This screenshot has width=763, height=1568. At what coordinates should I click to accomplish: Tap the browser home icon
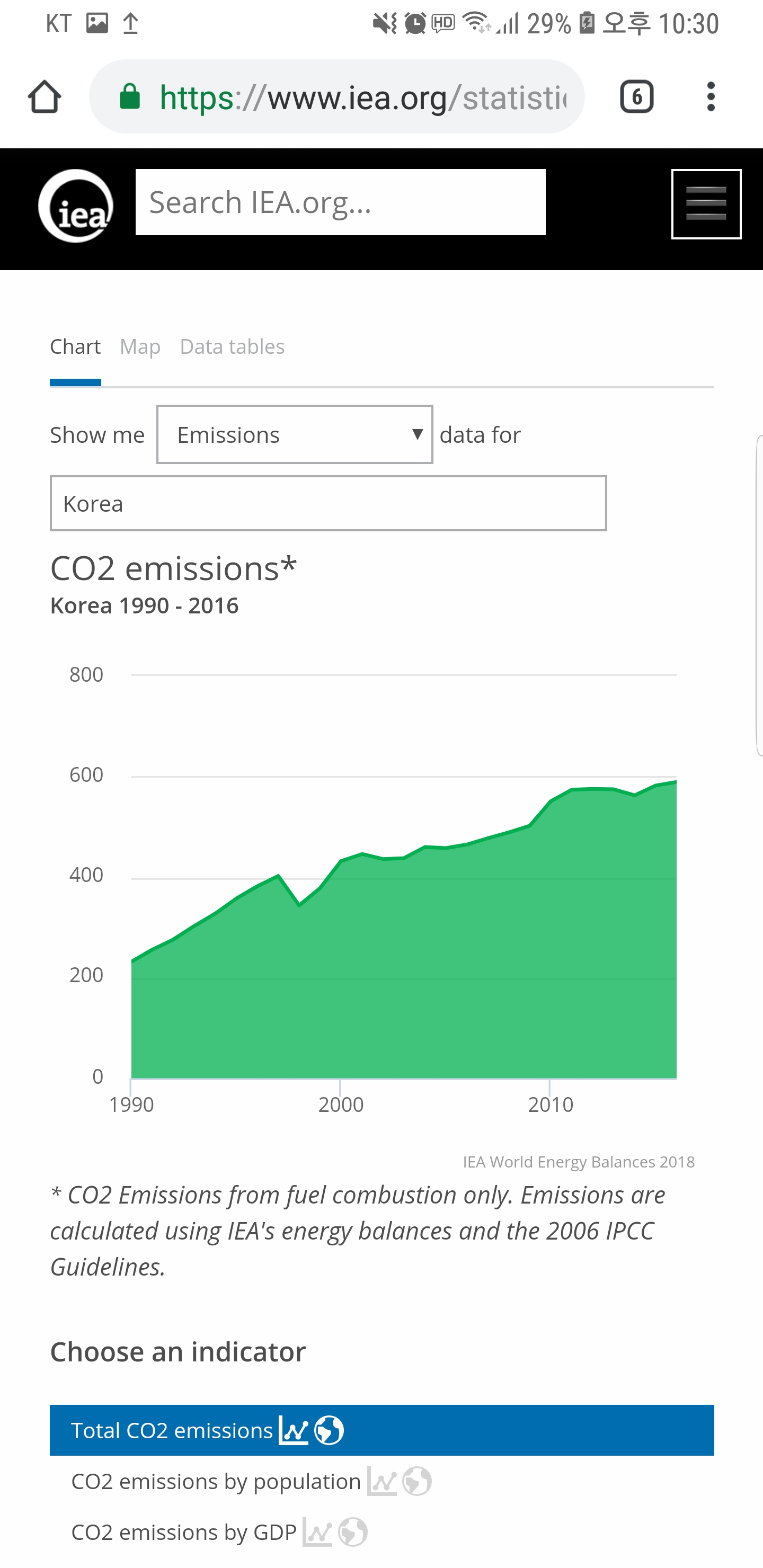click(x=45, y=97)
